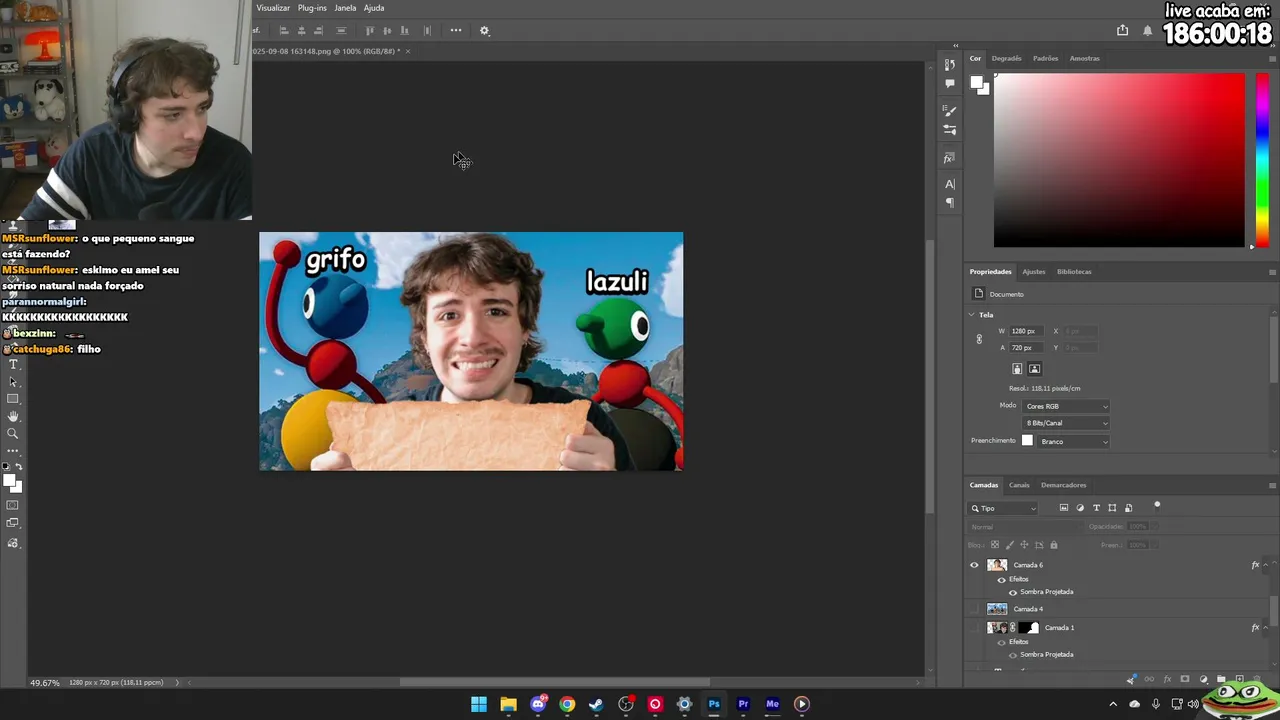
Task: Lock image pixels brush icon
Action: pos(1009,545)
